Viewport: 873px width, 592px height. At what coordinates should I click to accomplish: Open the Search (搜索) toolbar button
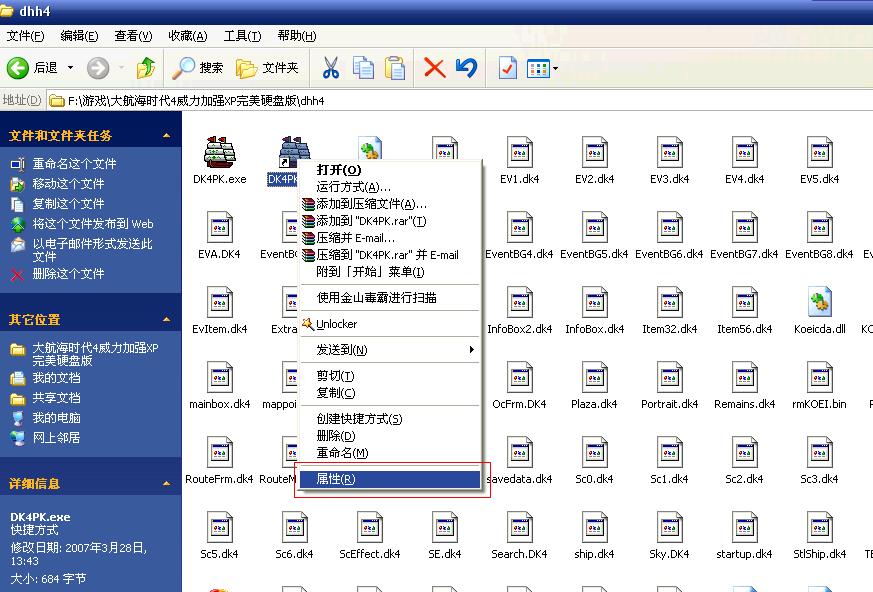(198, 68)
